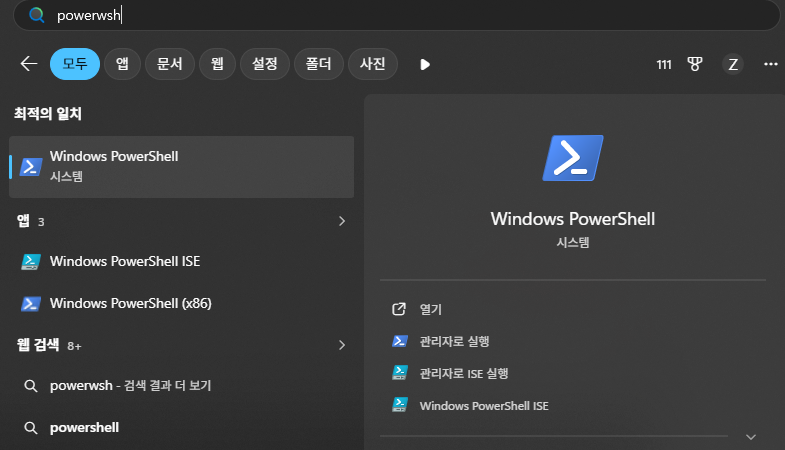Select the 사진 filter tab
The width and height of the screenshot is (785, 450).
tap(372, 64)
